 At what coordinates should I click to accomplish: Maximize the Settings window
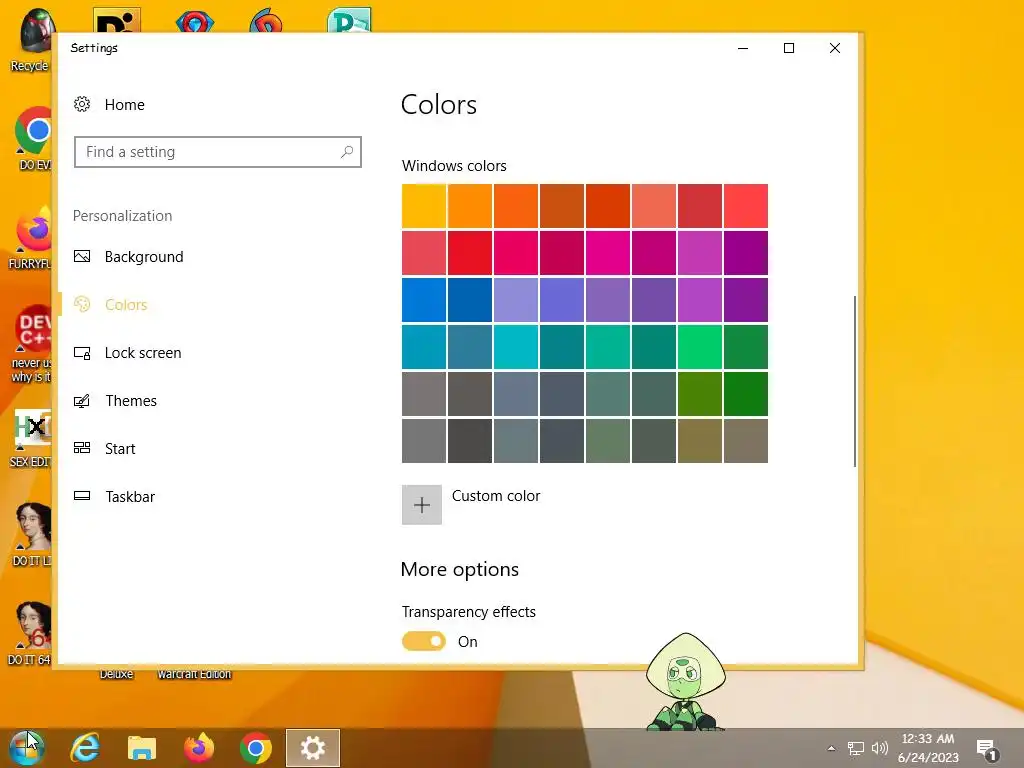point(789,48)
